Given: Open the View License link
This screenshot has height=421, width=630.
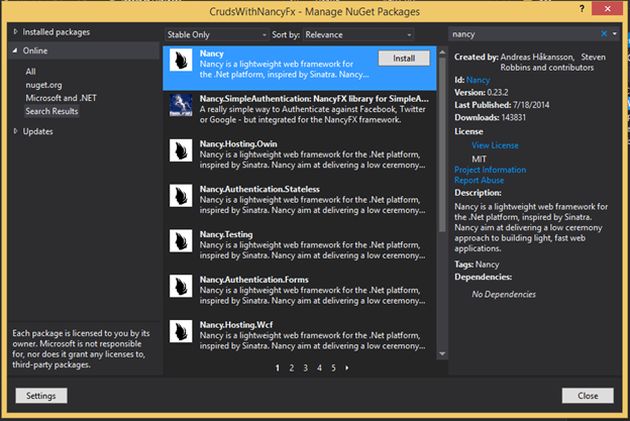Looking at the screenshot, I should 495,145.
